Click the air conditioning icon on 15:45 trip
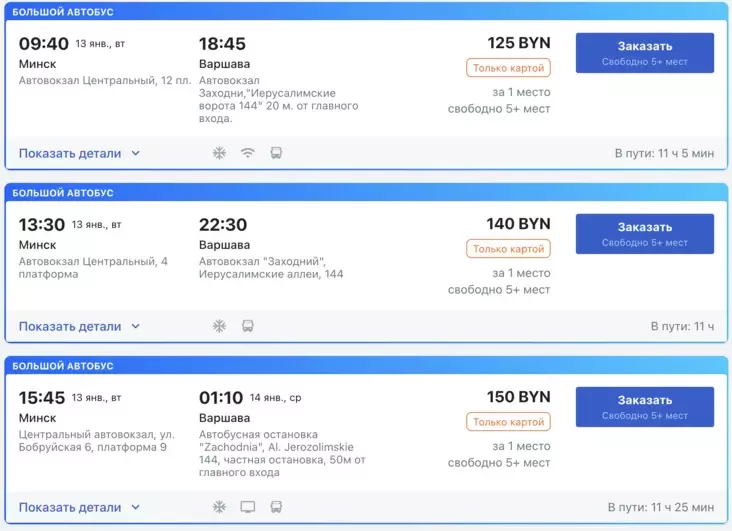The width and height of the screenshot is (732, 531). click(x=219, y=507)
